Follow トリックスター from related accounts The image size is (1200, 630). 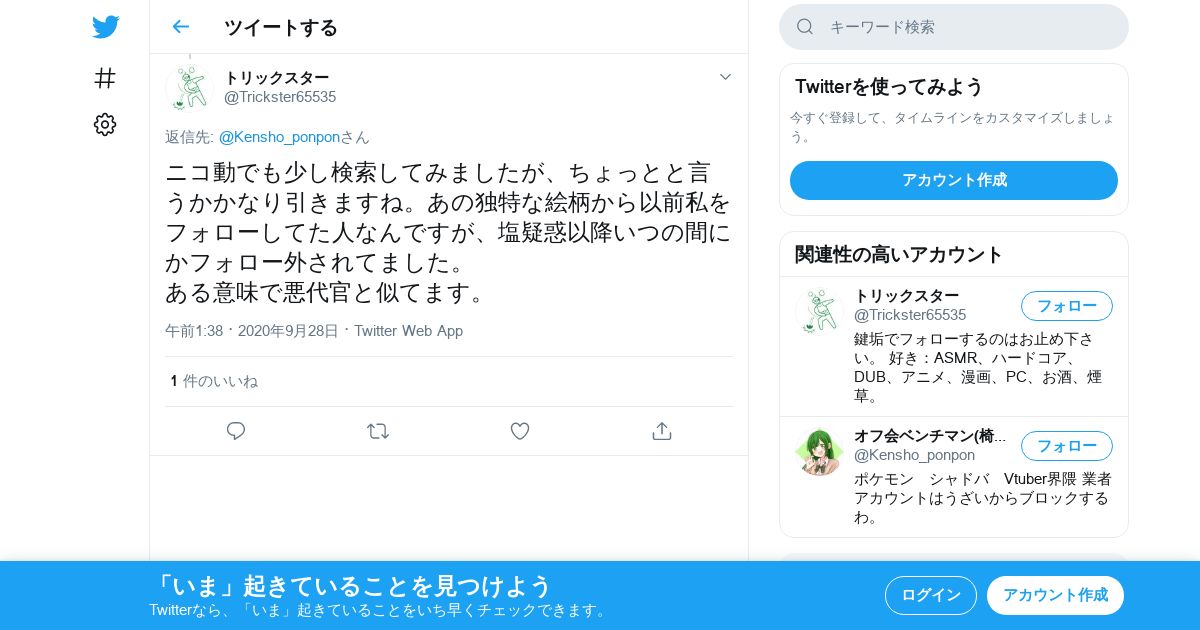(1067, 306)
